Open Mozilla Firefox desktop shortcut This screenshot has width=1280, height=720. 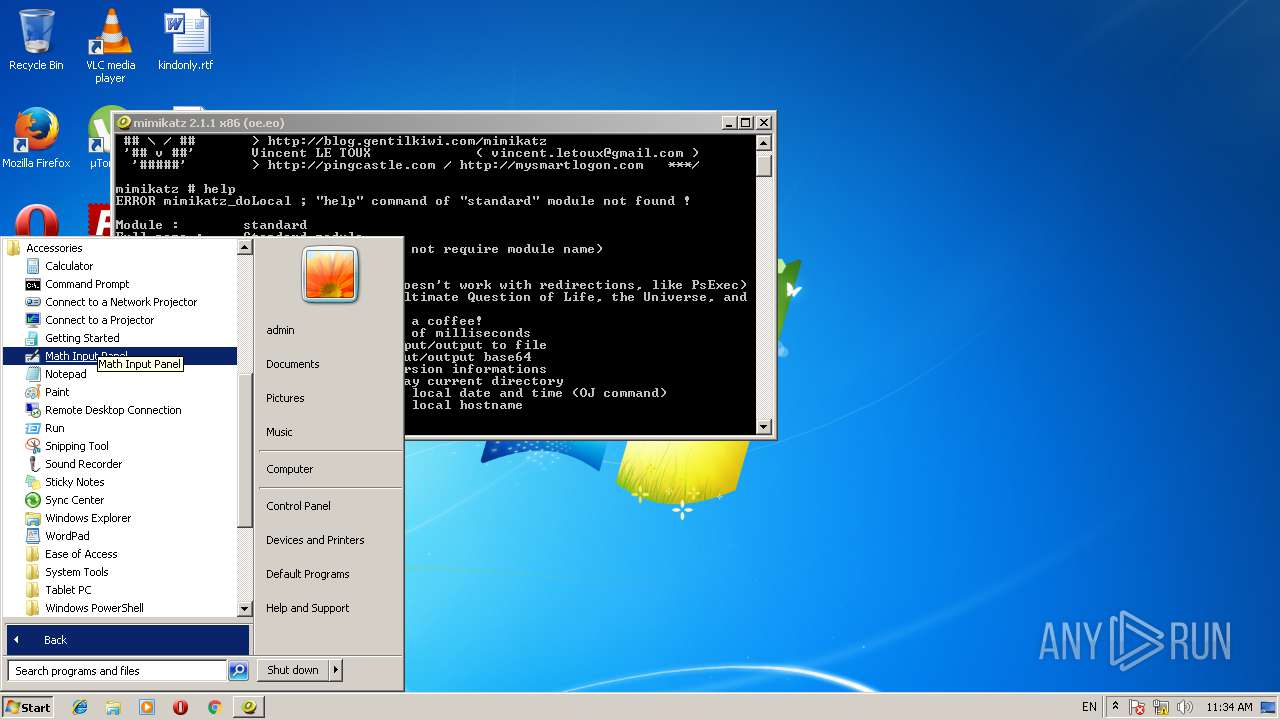tap(36, 139)
